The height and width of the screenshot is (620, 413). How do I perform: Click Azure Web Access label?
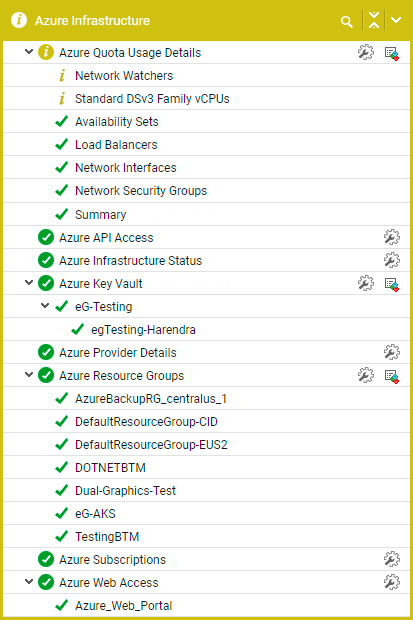[109, 582]
